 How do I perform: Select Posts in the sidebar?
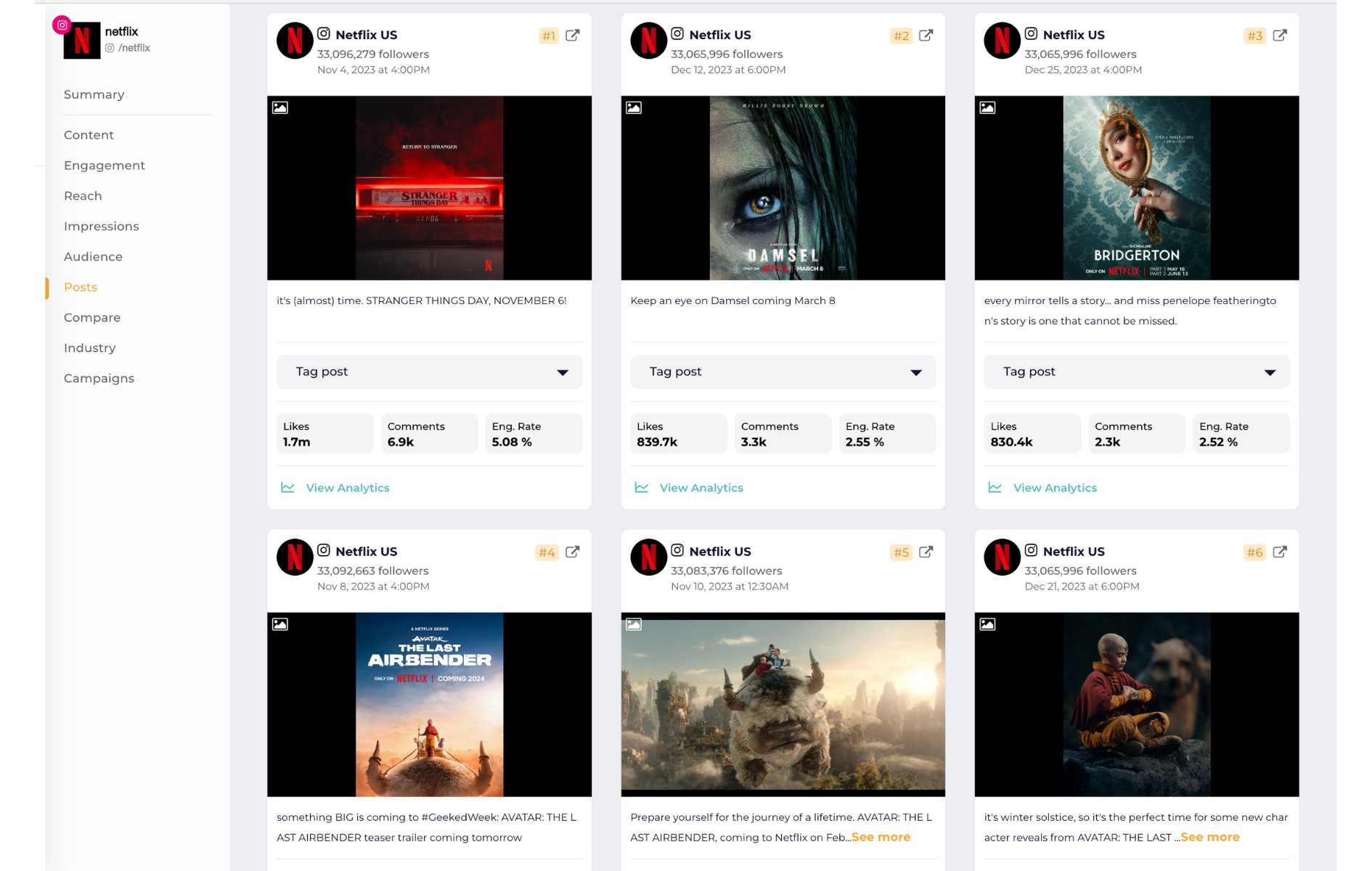coord(81,287)
